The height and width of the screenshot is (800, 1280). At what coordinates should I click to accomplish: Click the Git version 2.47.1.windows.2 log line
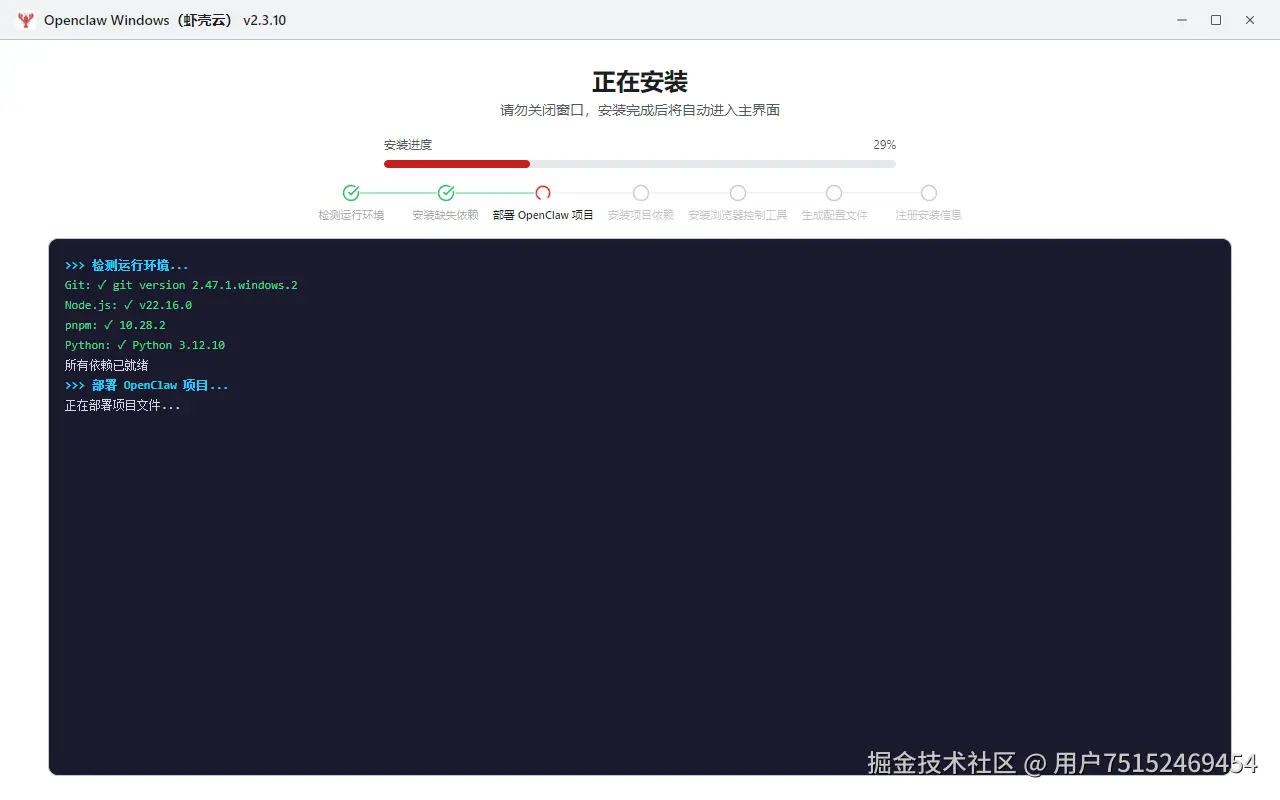click(x=181, y=285)
